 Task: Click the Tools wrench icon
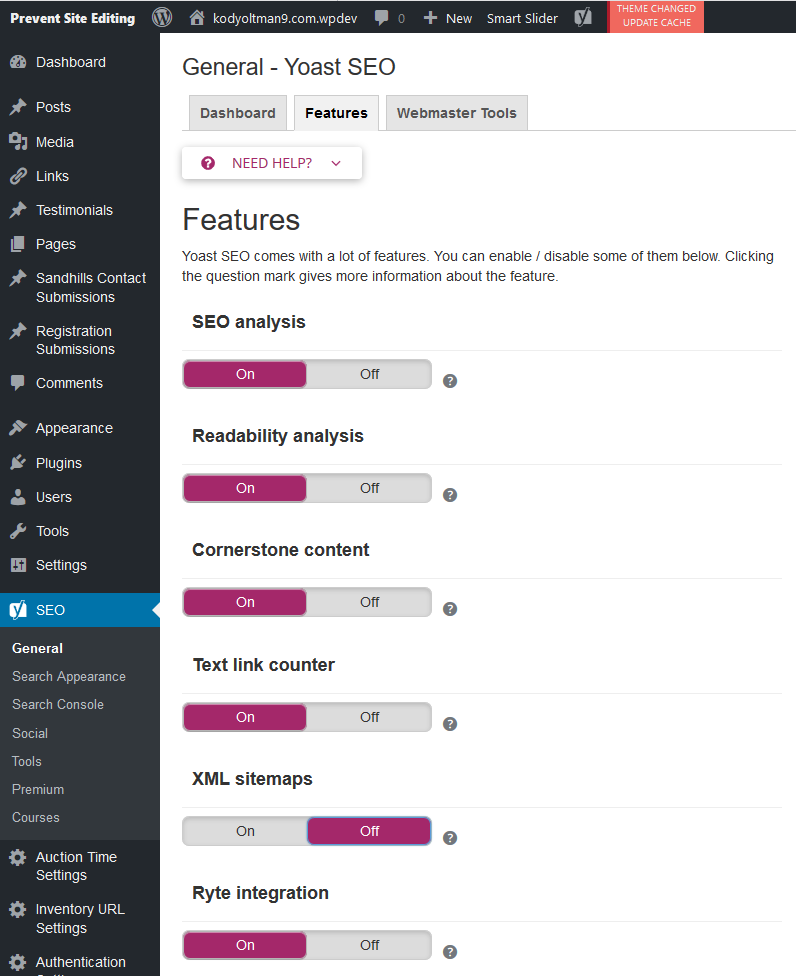18,531
